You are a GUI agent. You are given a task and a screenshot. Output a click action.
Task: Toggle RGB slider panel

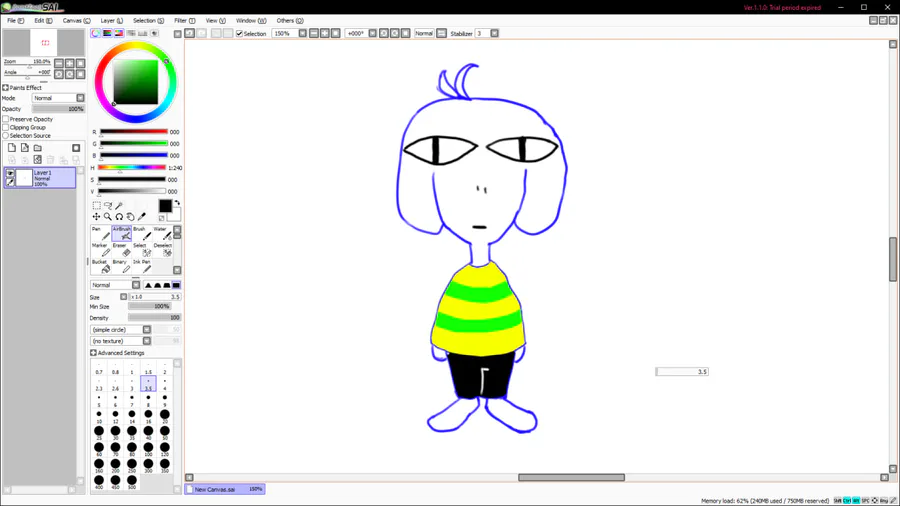(107, 33)
